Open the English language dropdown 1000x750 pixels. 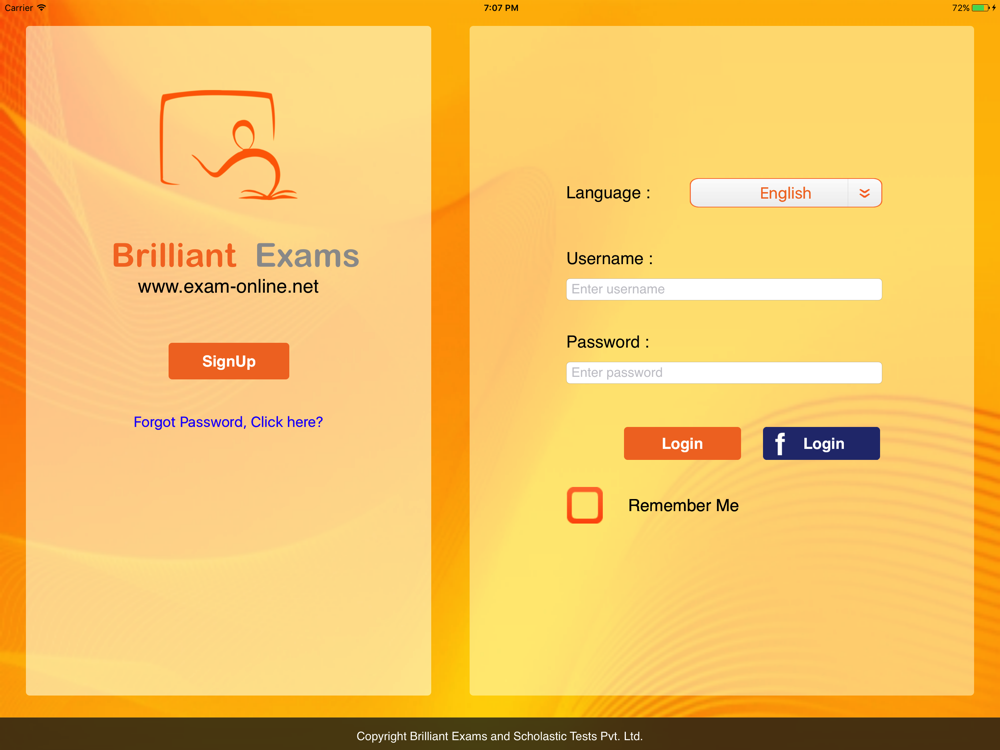coord(785,193)
